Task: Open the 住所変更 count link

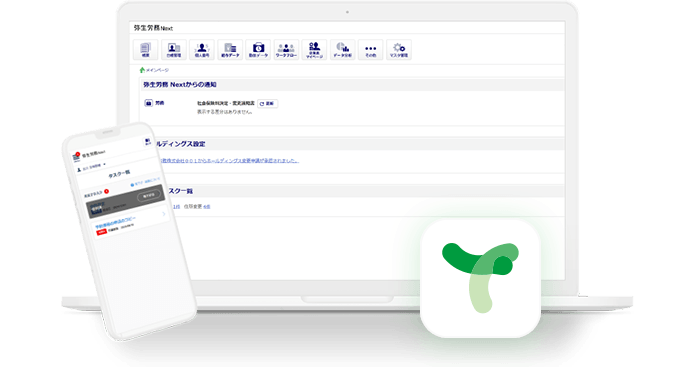Action: [207, 206]
